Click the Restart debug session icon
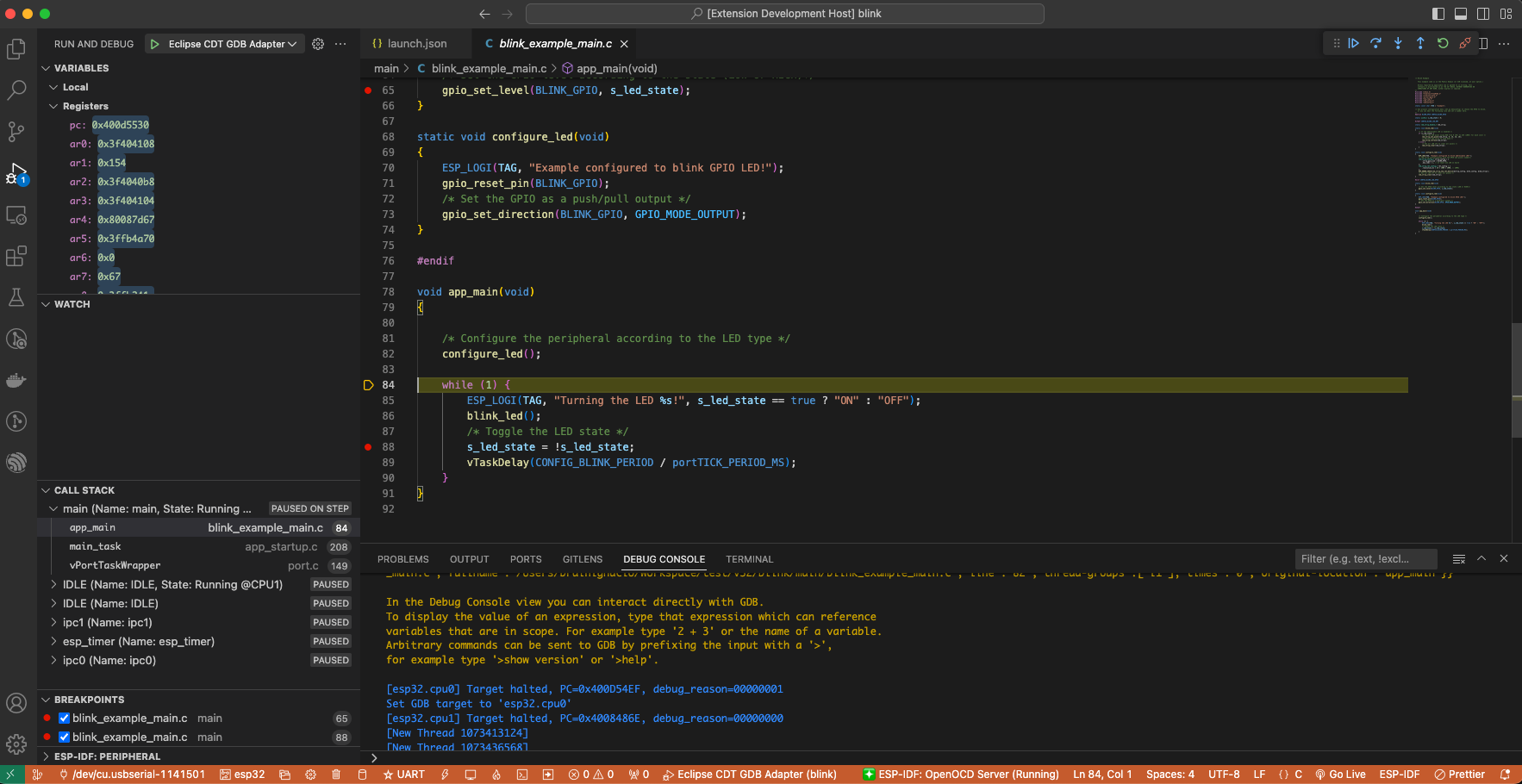The width and height of the screenshot is (1522, 784). point(1443,43)
